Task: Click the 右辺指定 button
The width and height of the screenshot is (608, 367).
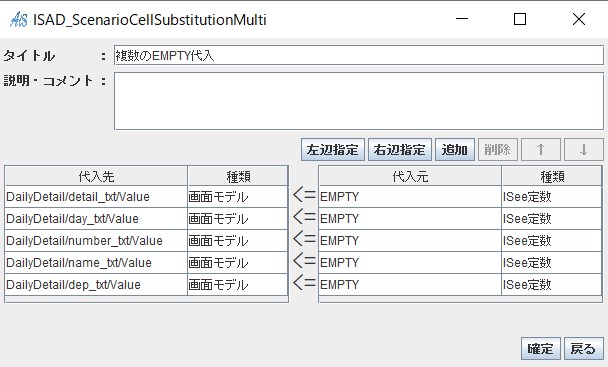Action: click(400, 149)
